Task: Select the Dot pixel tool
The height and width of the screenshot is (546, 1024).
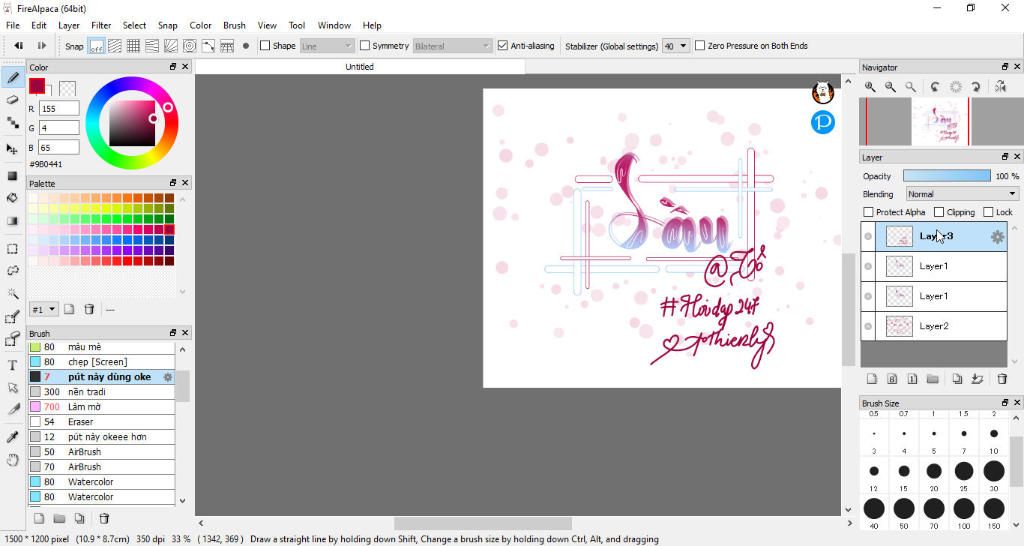Action: [12, 123]
